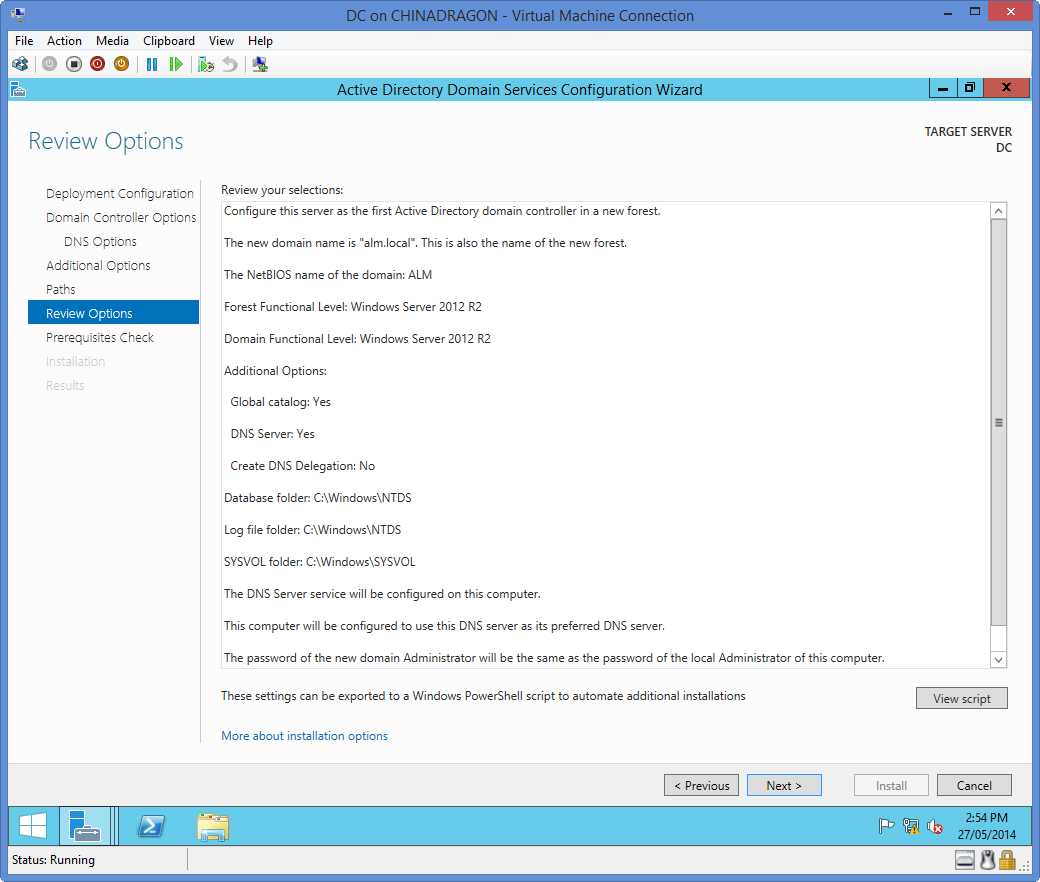1040x882 pixels.
Task: Pause the virtual machine
Action: (152, 64)
